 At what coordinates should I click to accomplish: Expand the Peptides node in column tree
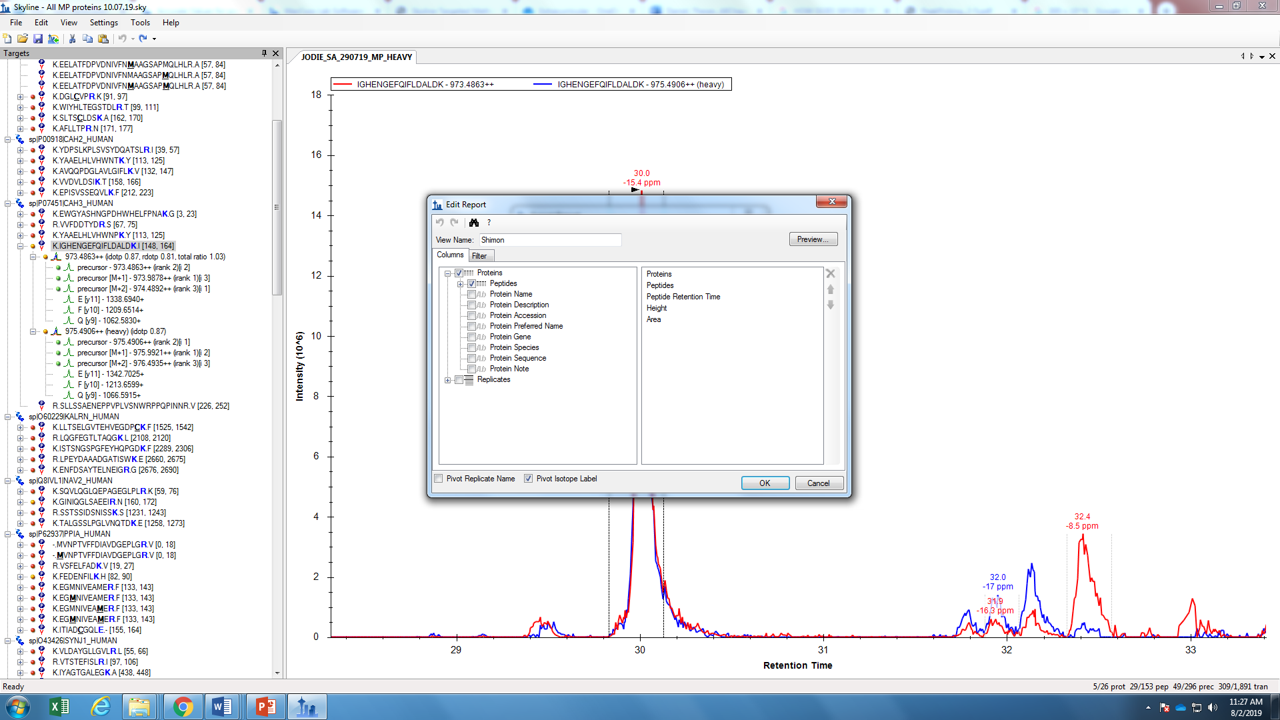(460, 284)
